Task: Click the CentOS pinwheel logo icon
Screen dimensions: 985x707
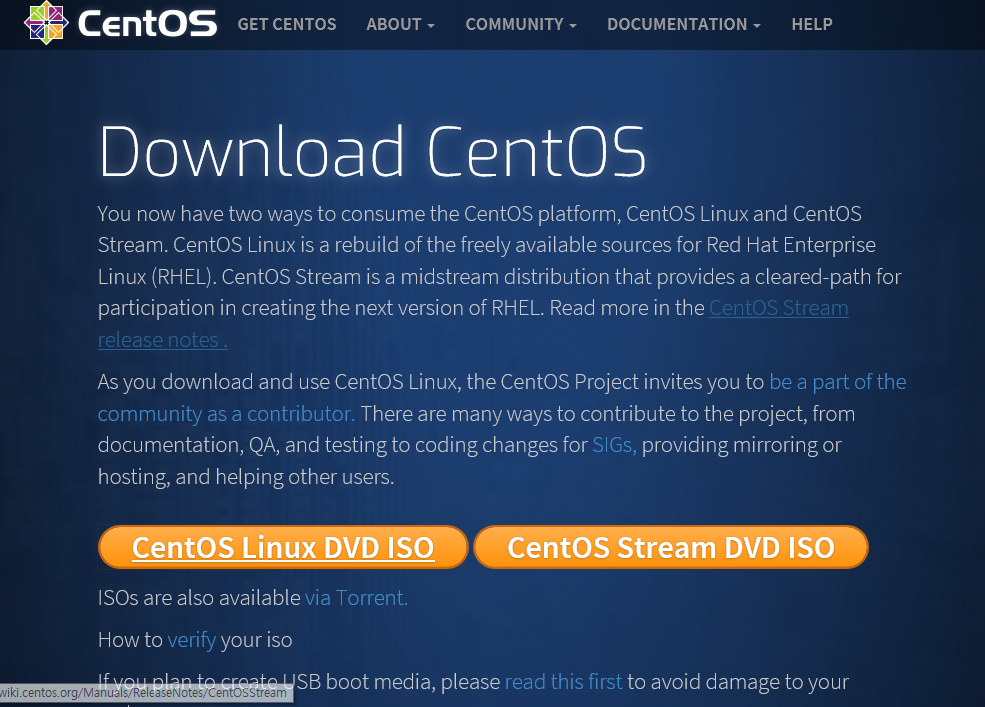Action: [46, 23]
